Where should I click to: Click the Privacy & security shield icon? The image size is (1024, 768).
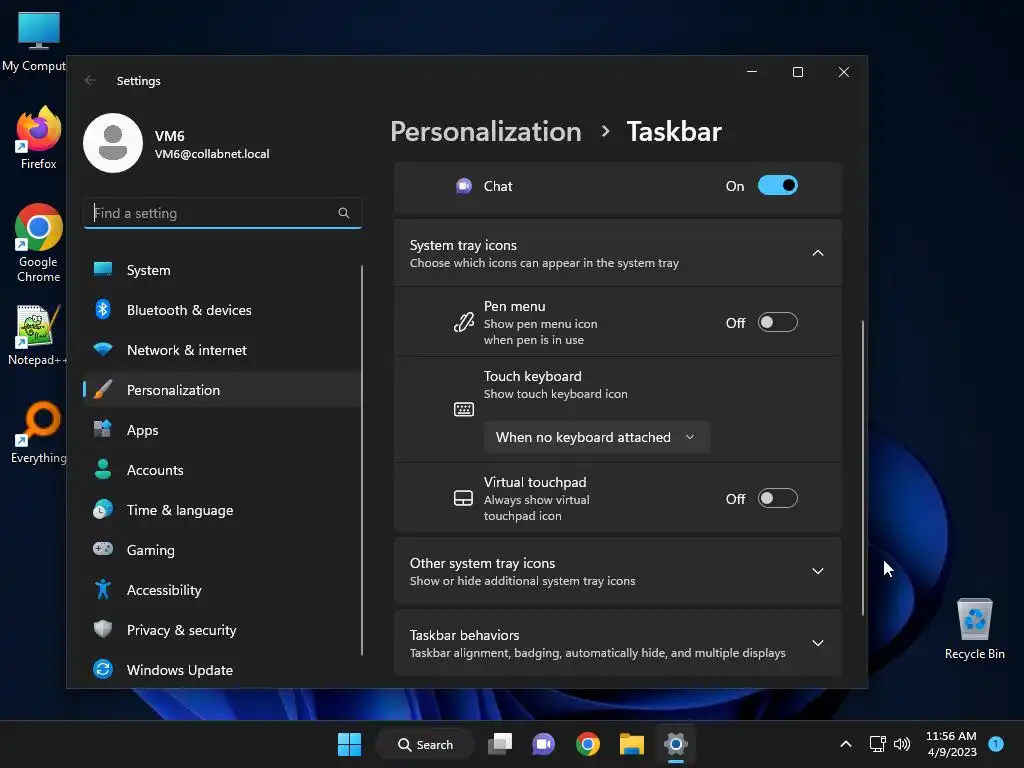(x=103, y=629)
